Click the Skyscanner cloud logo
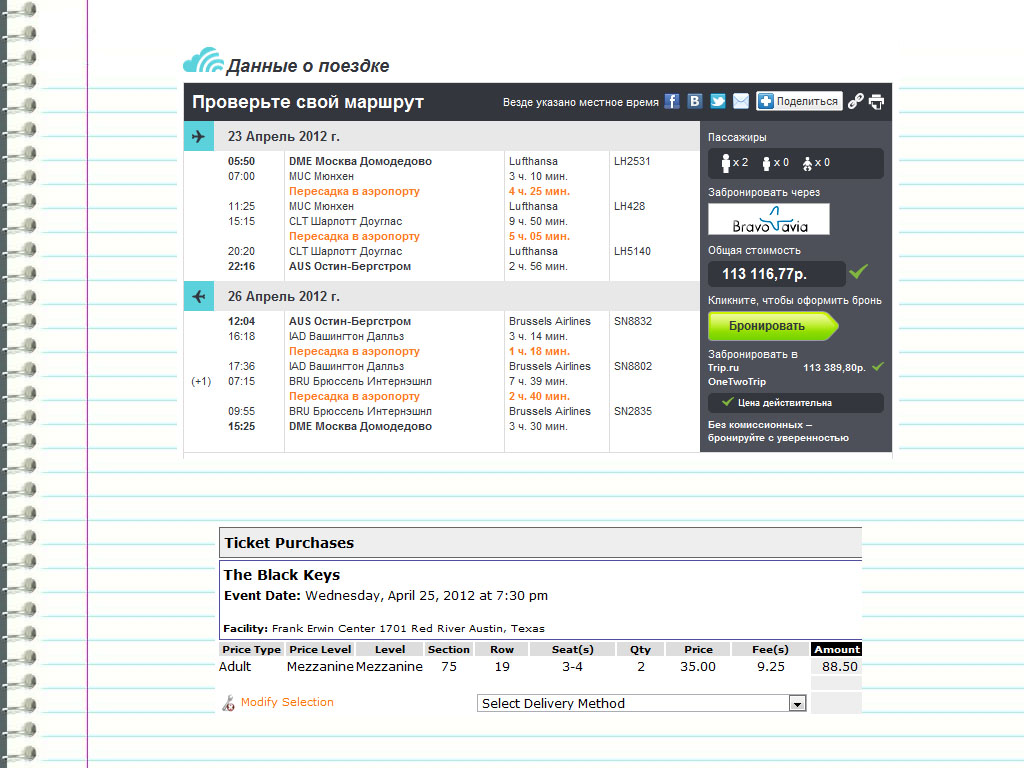This screenshot has width=1024, height=768. pos(203,60)
